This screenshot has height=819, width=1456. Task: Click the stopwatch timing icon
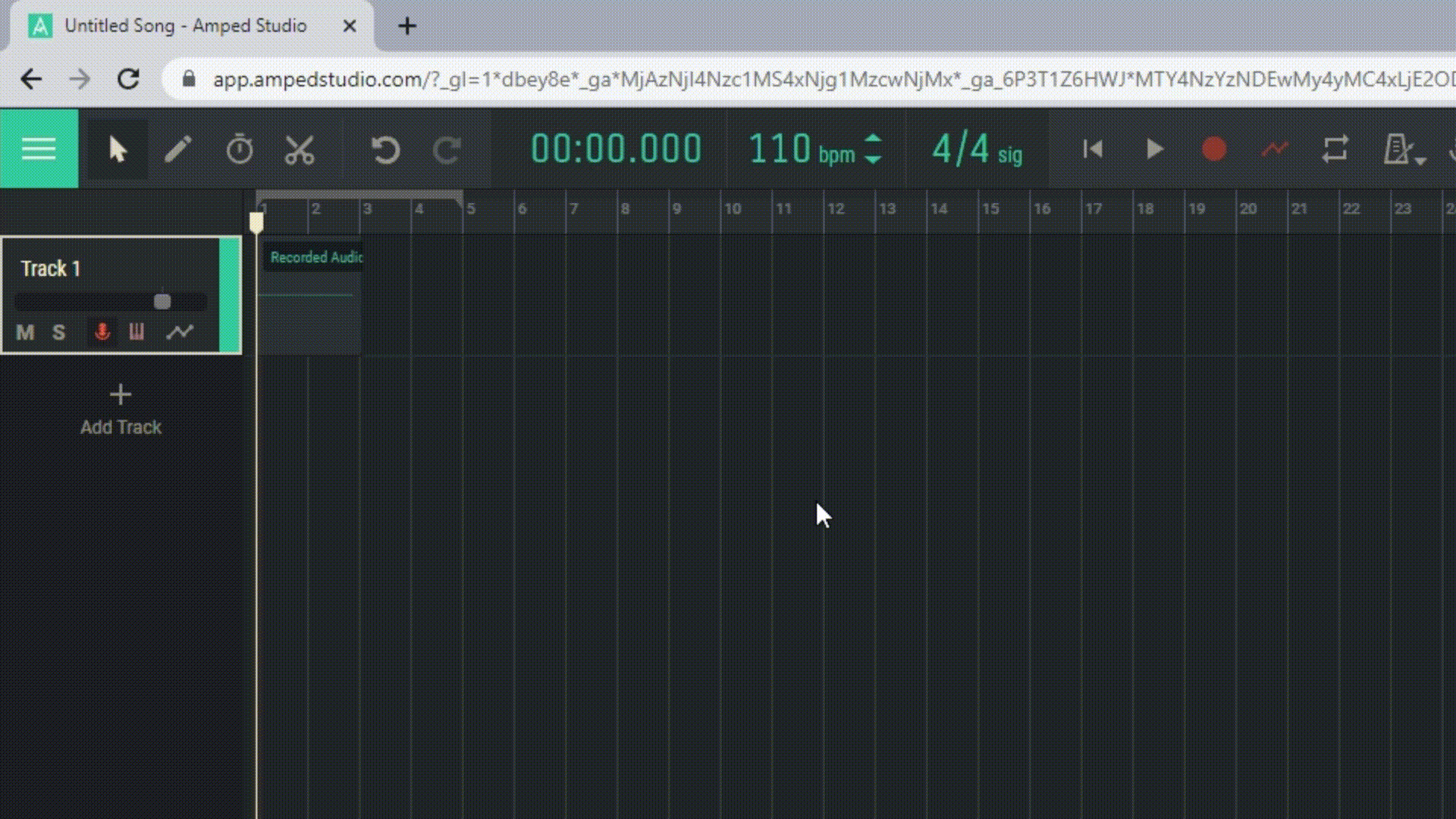(240, 149)
